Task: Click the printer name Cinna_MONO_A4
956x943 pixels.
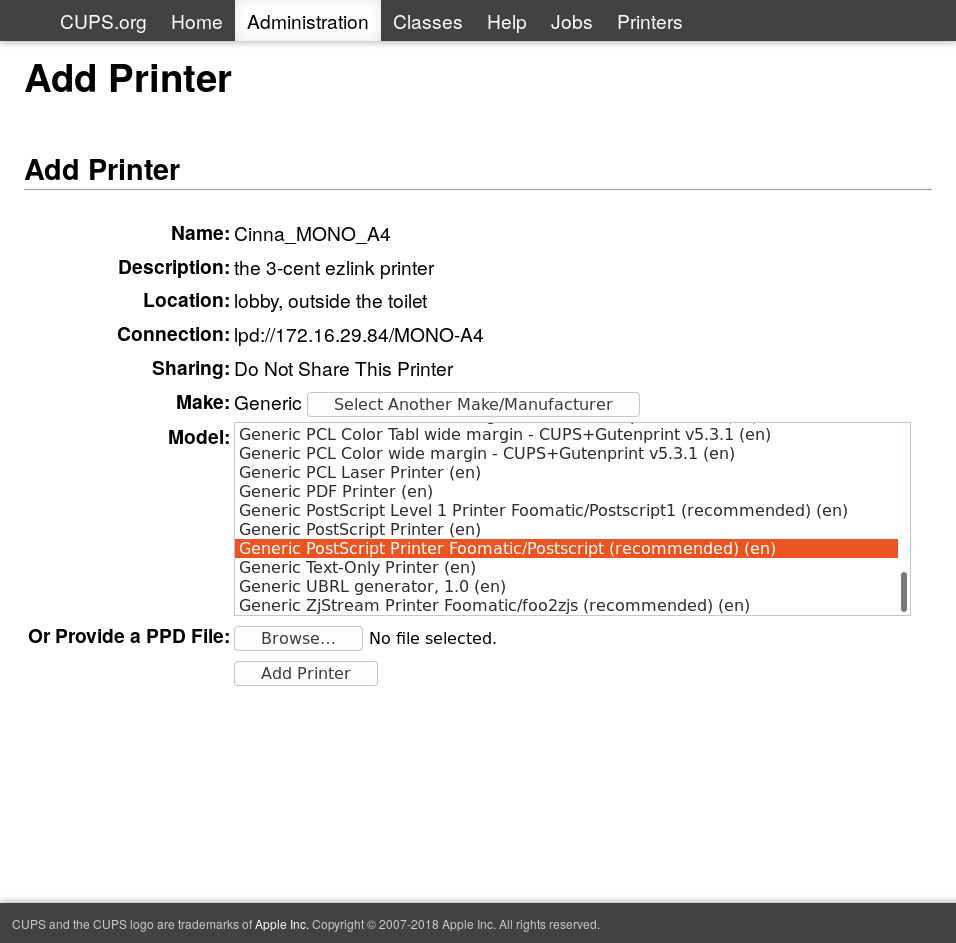Action: point(312,235)
